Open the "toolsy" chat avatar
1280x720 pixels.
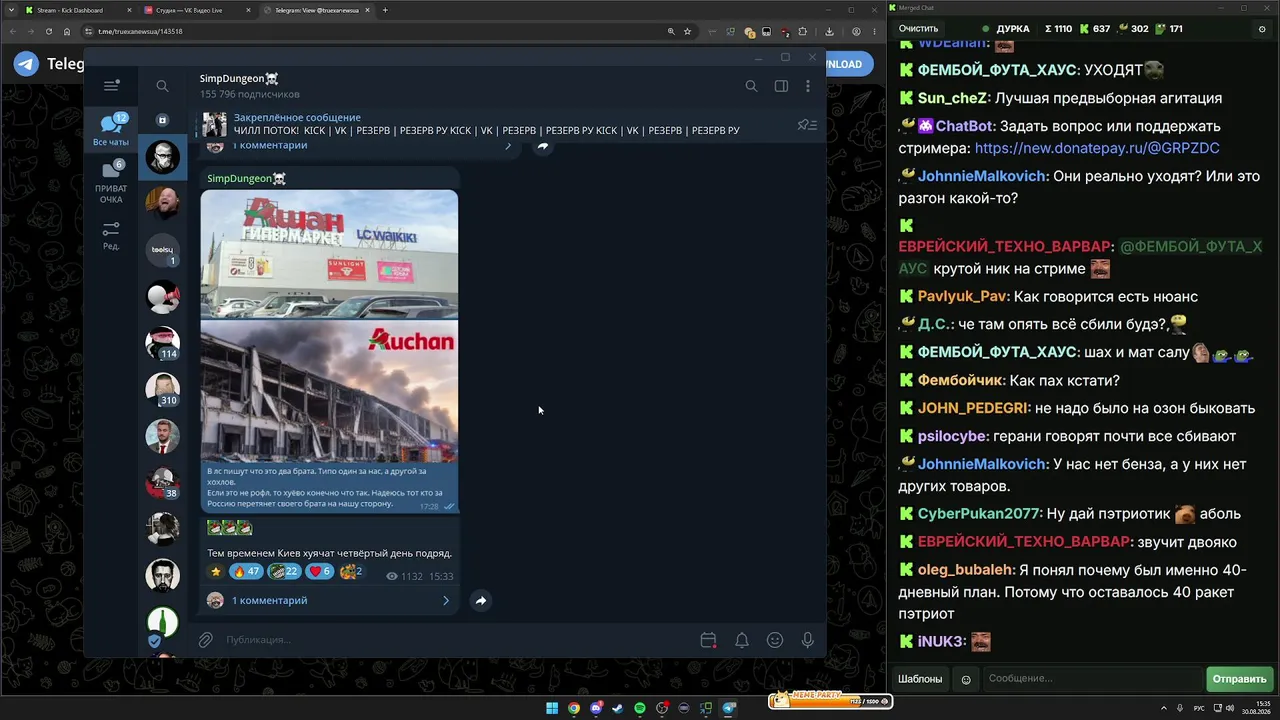163,250
